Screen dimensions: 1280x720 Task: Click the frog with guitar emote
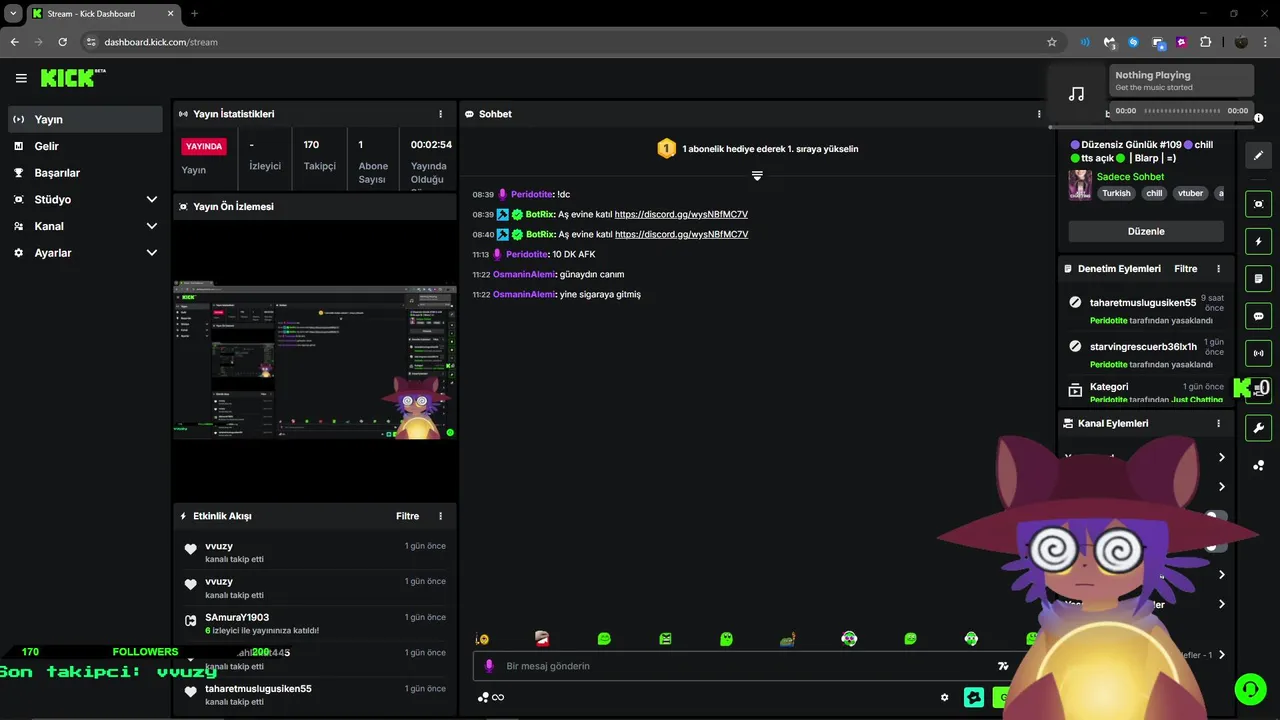(788, 638)
